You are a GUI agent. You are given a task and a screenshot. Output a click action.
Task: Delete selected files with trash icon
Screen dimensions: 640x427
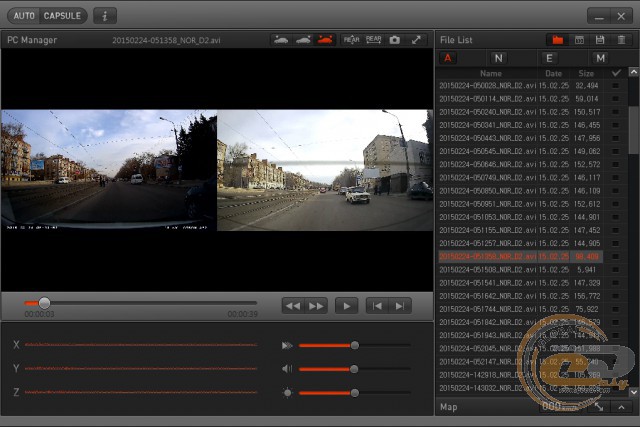(621, 40)
